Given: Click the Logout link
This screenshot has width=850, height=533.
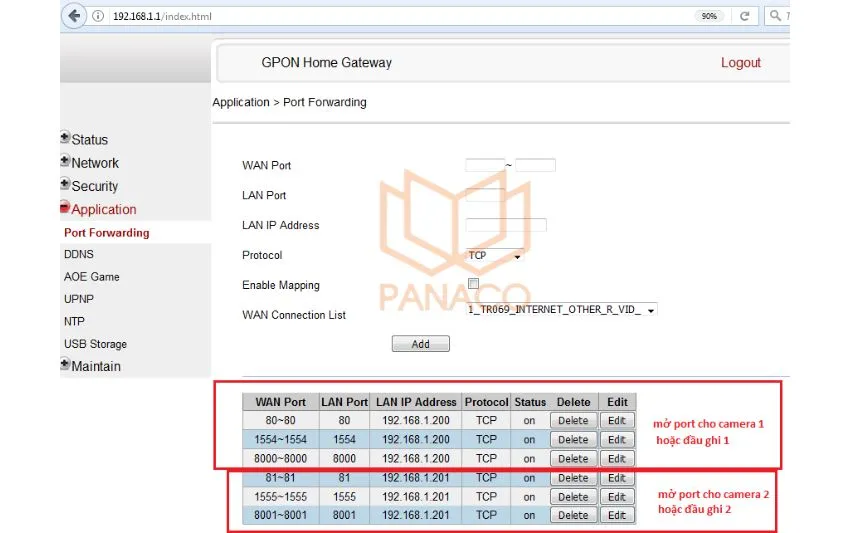Looking at the screenshot, I should point(740,63).
